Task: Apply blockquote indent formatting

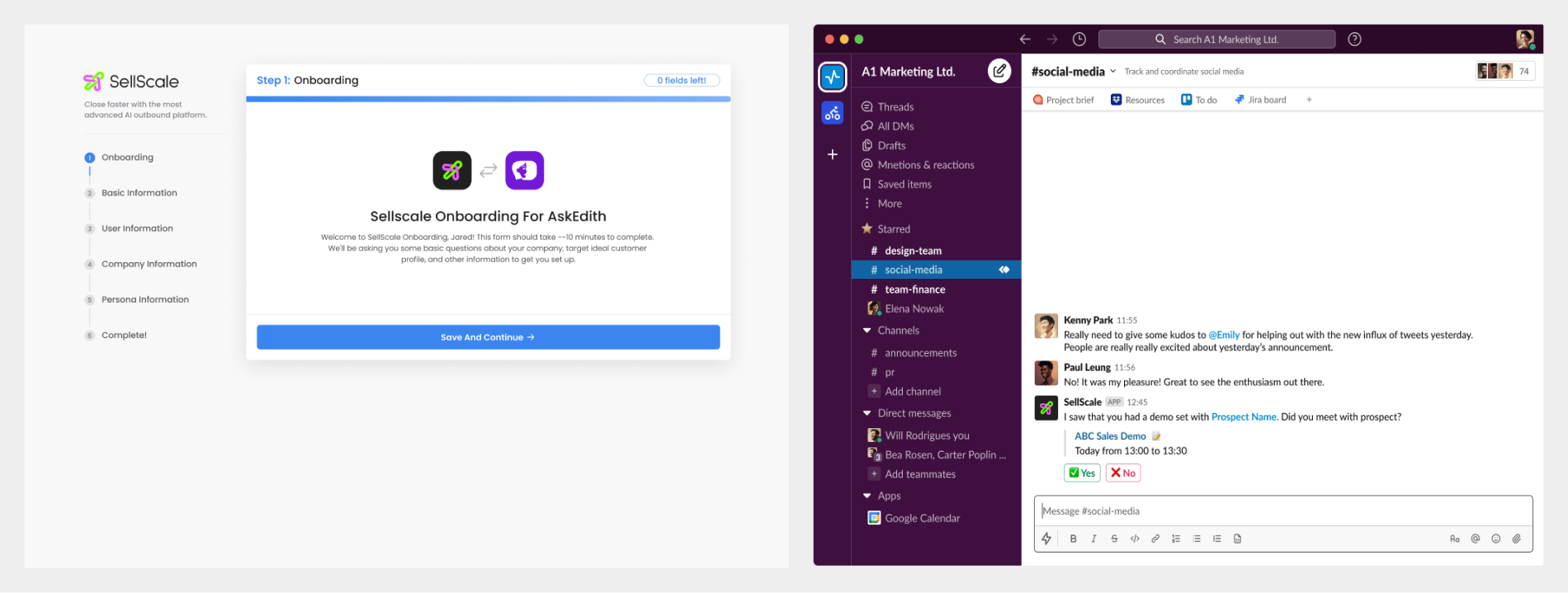Action: click(1216, 539)
